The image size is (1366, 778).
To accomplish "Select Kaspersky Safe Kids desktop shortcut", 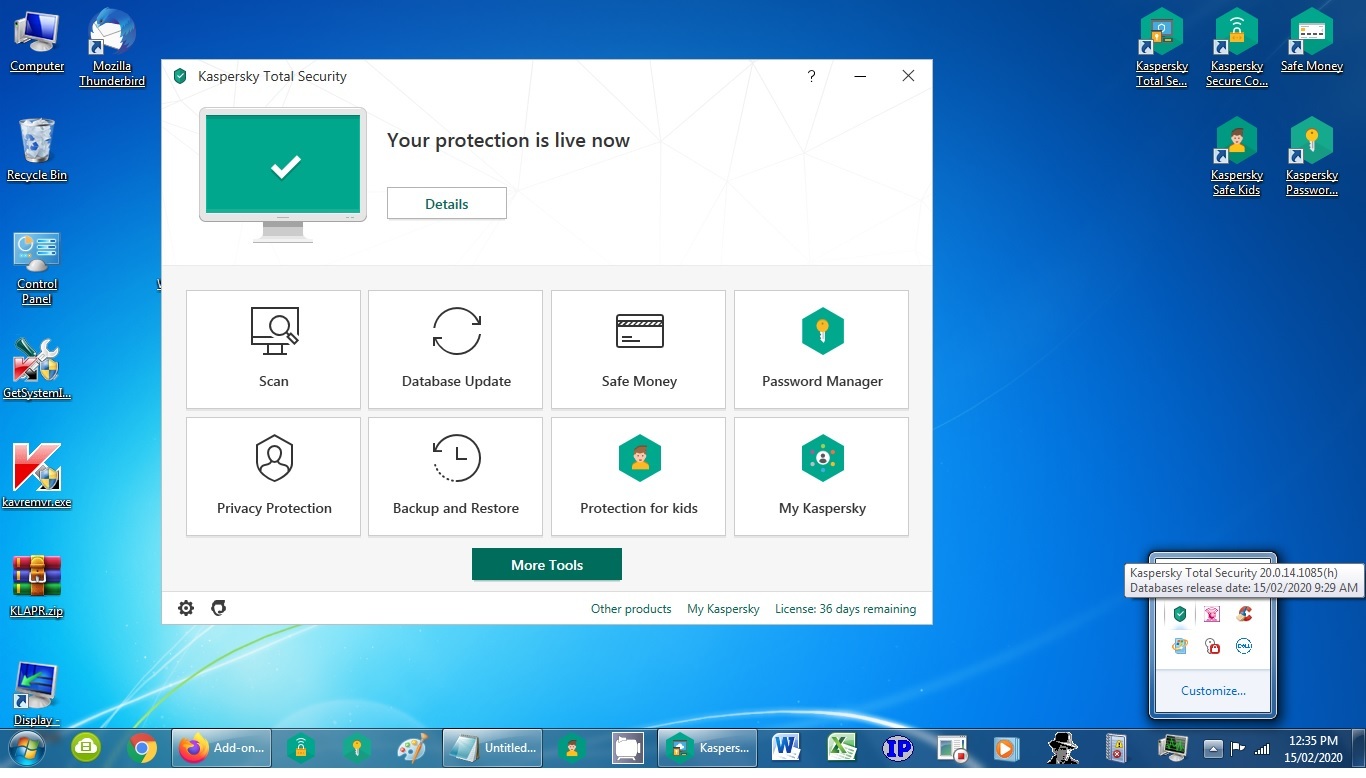I will coord(1237,157).
